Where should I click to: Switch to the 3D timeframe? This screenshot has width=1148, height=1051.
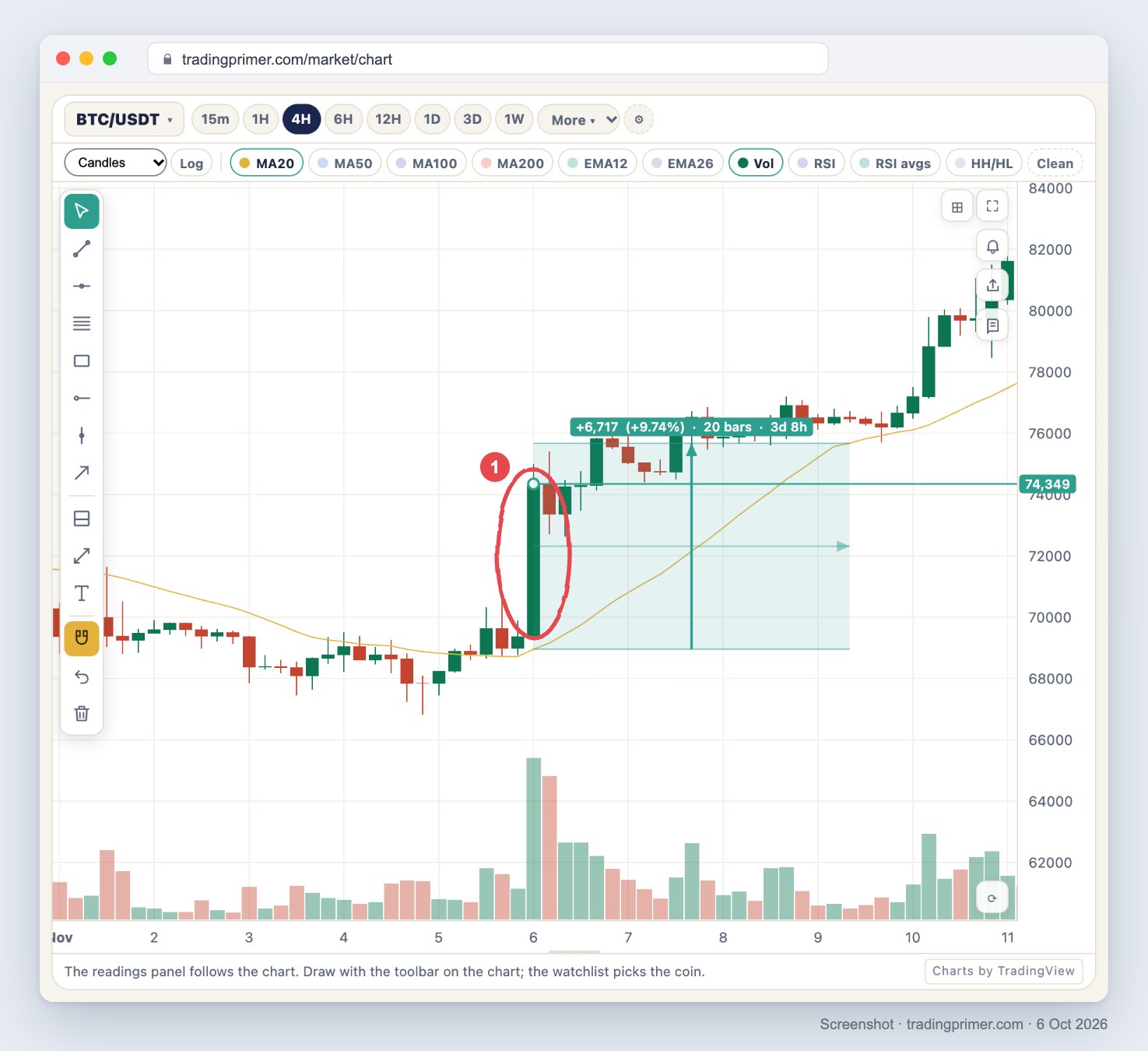coord(472,119)
